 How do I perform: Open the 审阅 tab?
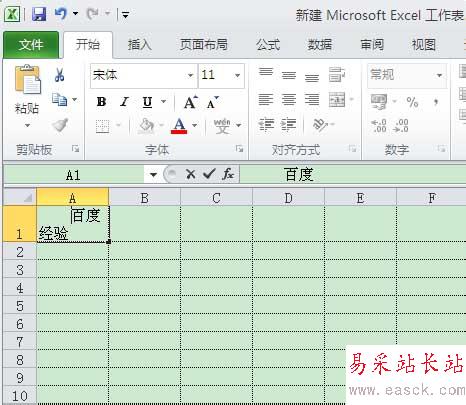372,45
